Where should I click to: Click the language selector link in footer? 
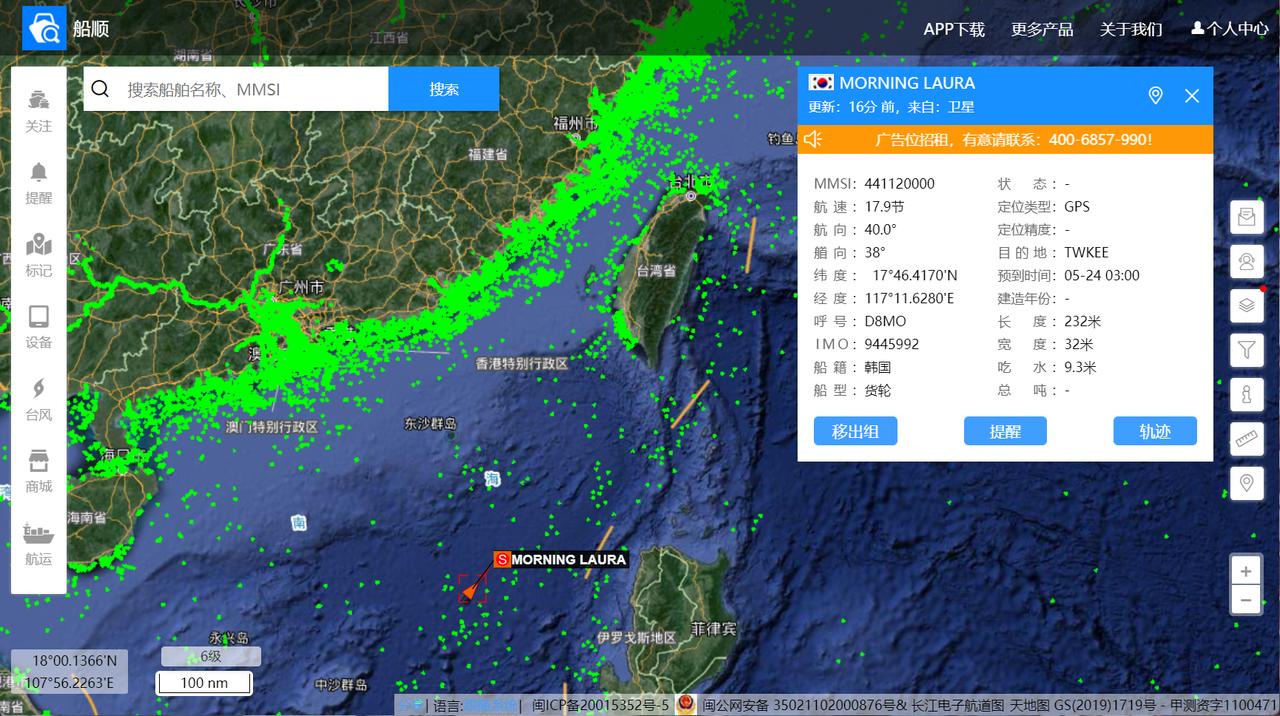pos(490,706)
